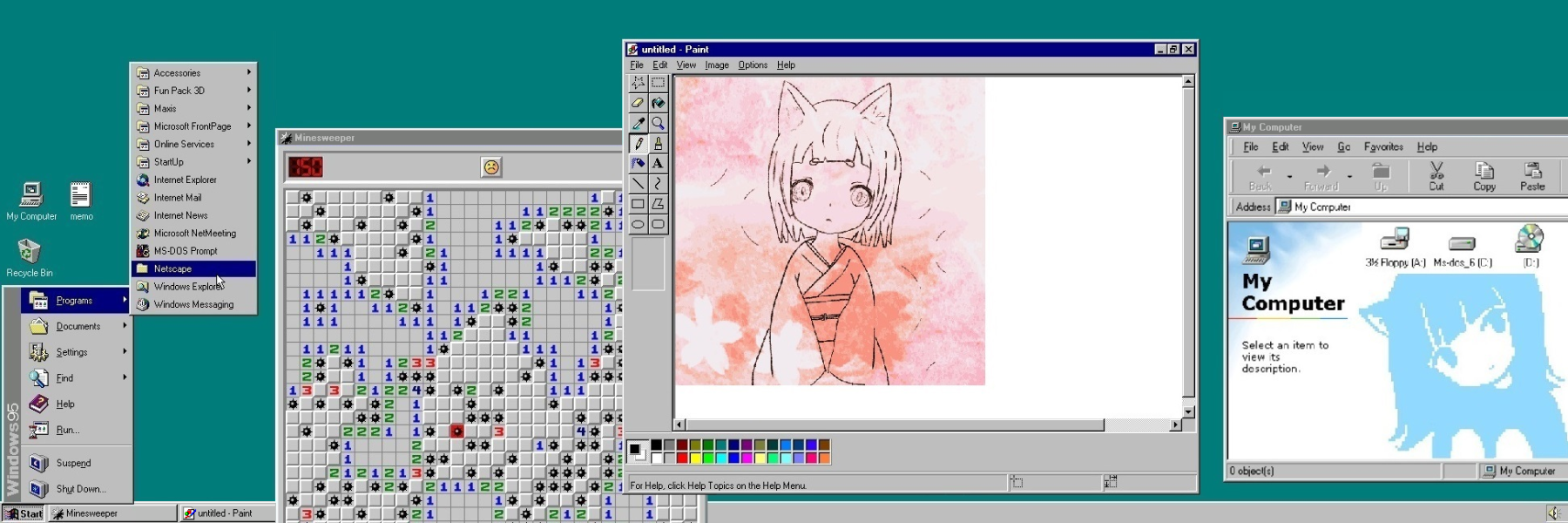Activate the Magnifier tool in Paint

[x=658, y=123]
